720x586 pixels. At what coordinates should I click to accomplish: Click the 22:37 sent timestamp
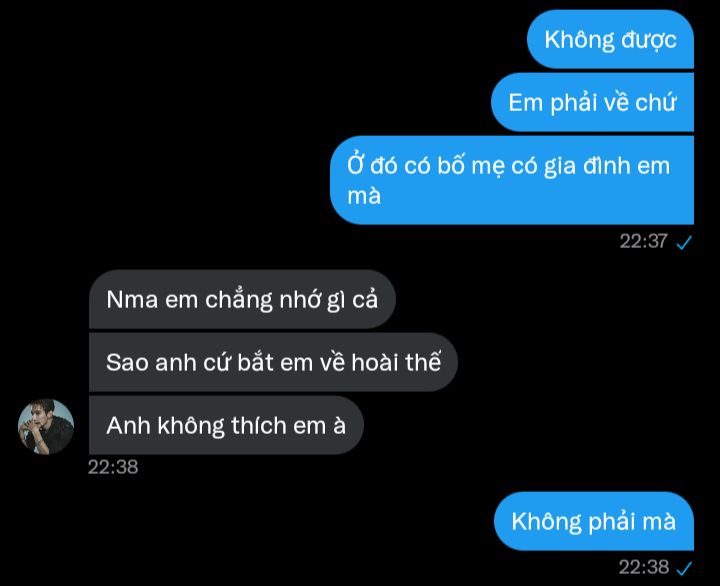click(x=643, y=241)
